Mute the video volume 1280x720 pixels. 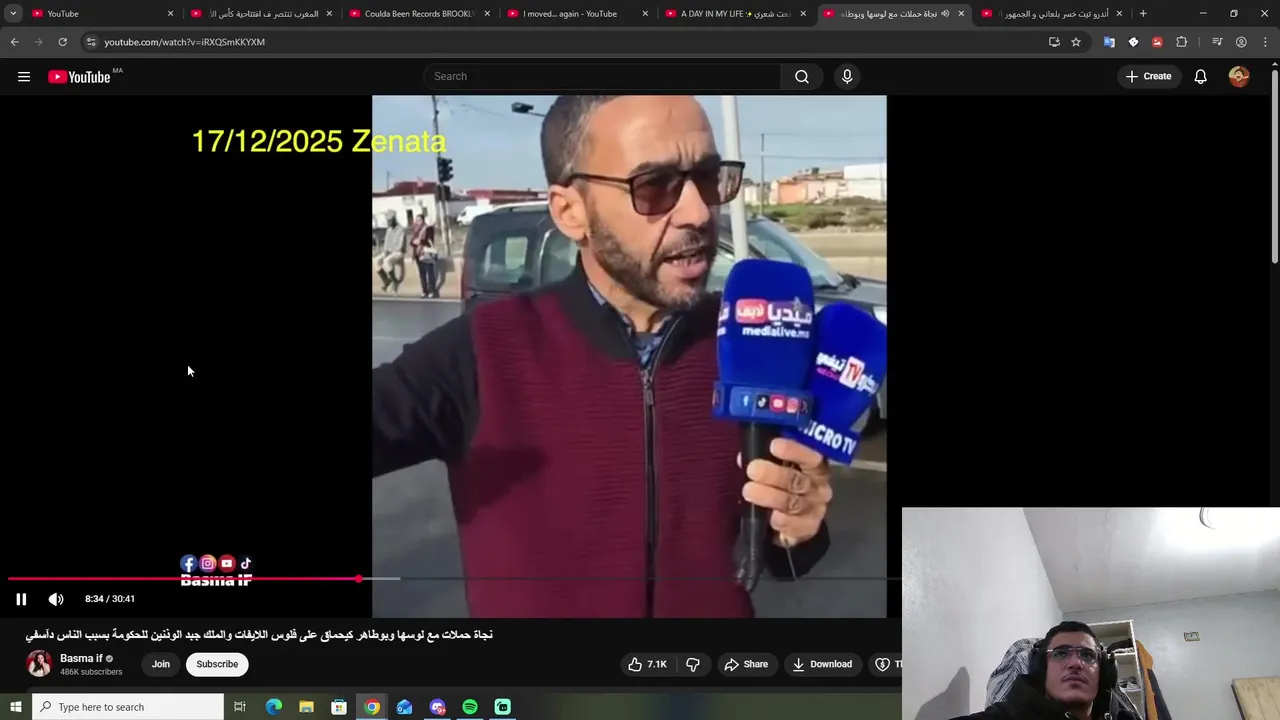point(56,599)
